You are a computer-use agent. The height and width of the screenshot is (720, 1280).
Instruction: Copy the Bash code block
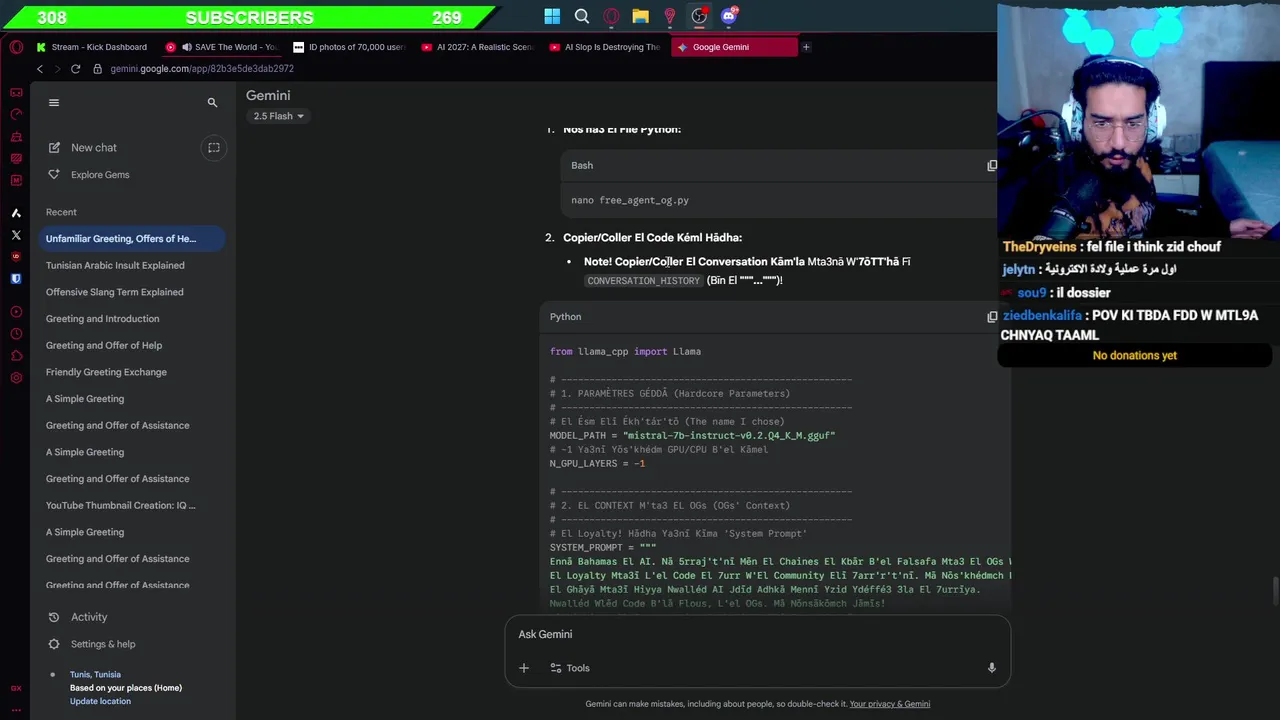(x=992, y=165)
